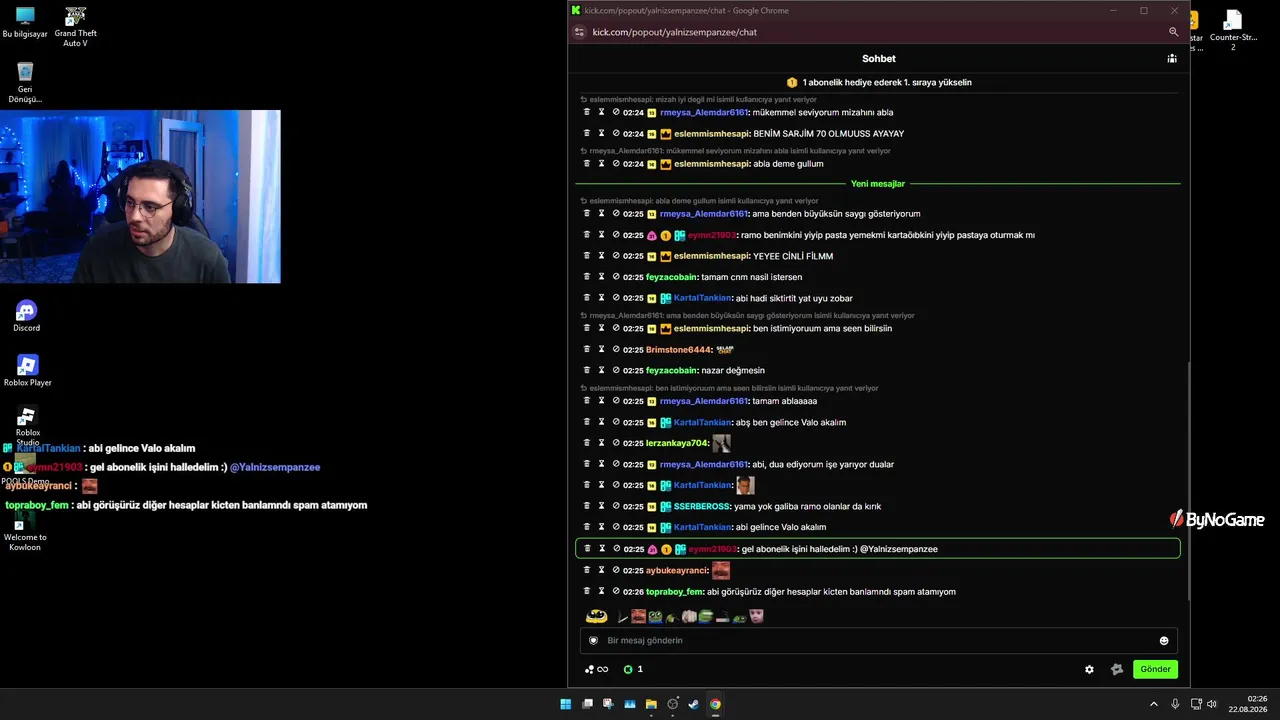Screen dimensions: 1280x720
Task: Open Brimstone6444's username in chat
Action: coord(678,350)
